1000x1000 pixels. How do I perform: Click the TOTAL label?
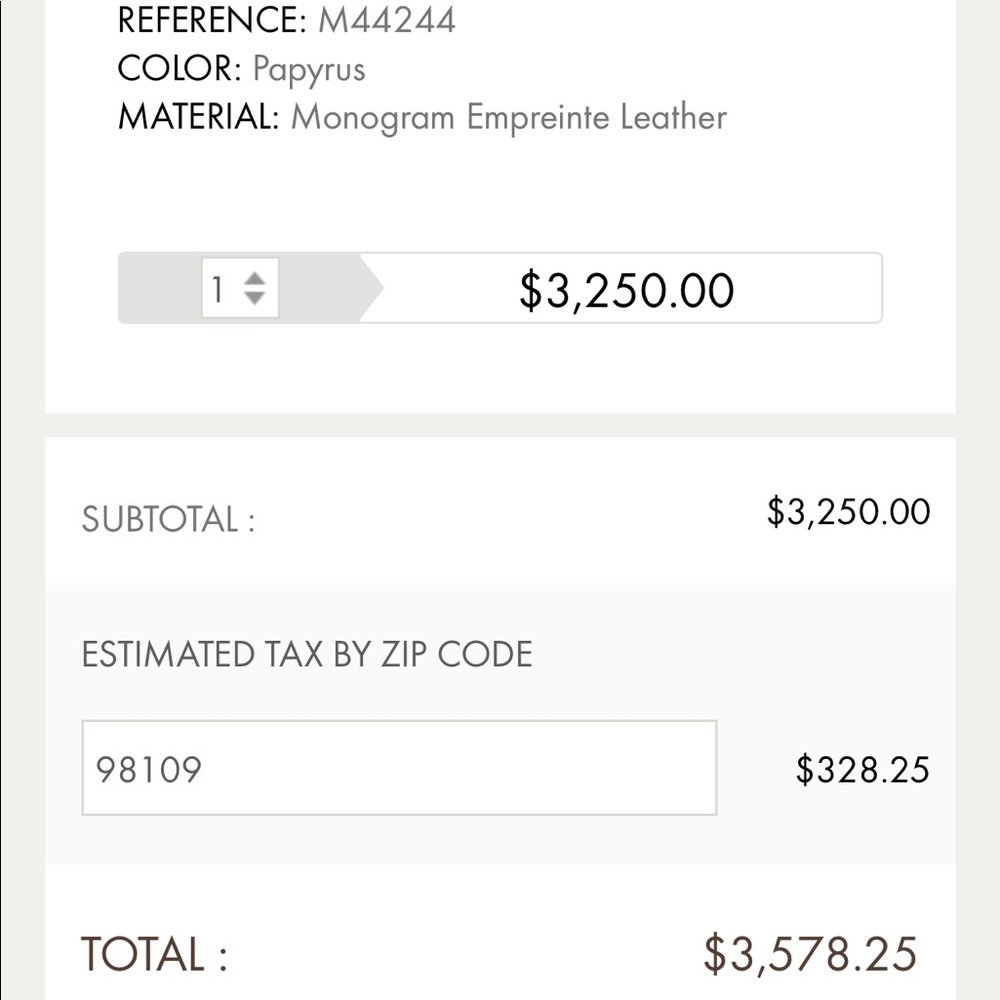point(154,954)
